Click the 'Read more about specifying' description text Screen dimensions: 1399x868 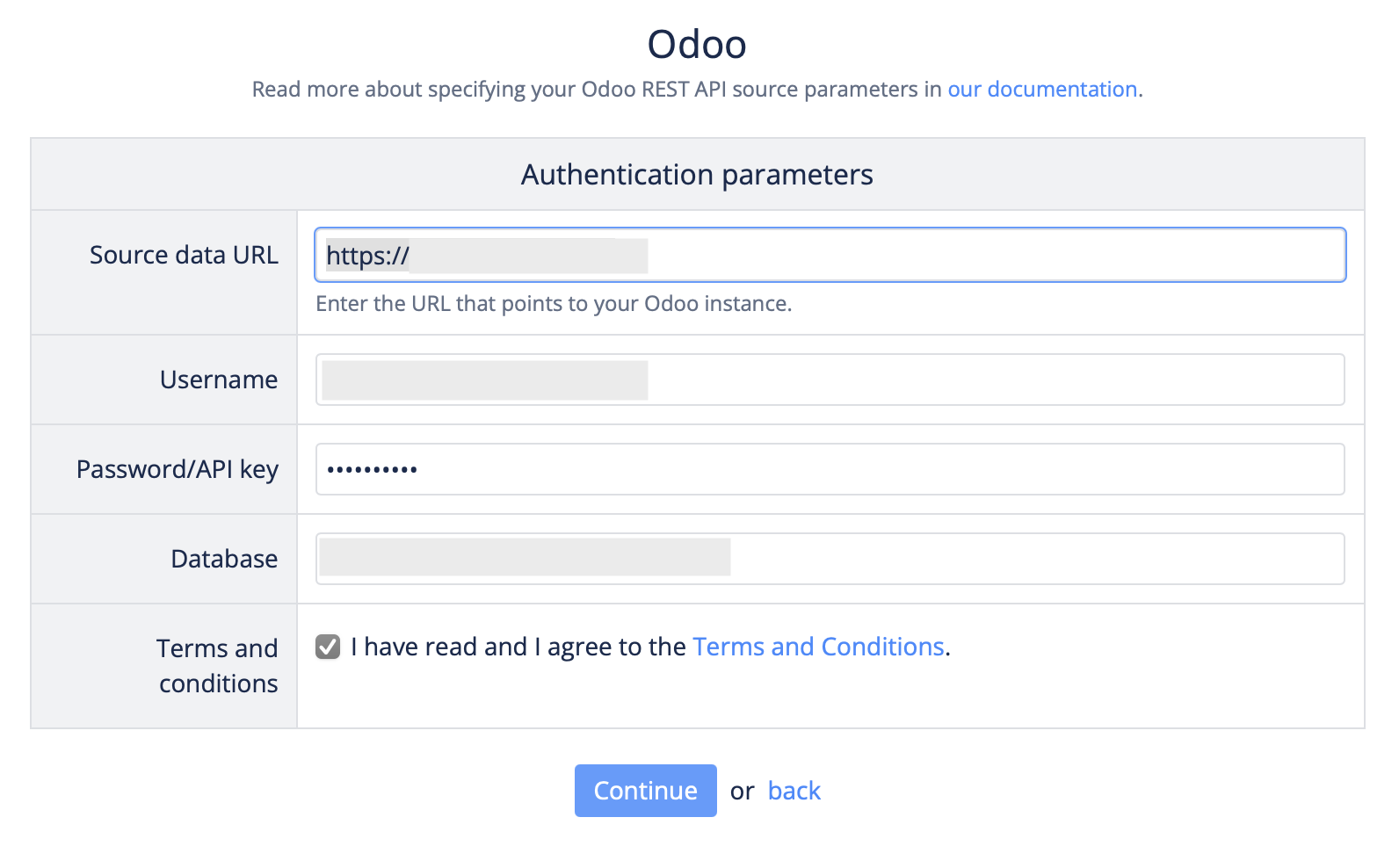click(598, 90)
